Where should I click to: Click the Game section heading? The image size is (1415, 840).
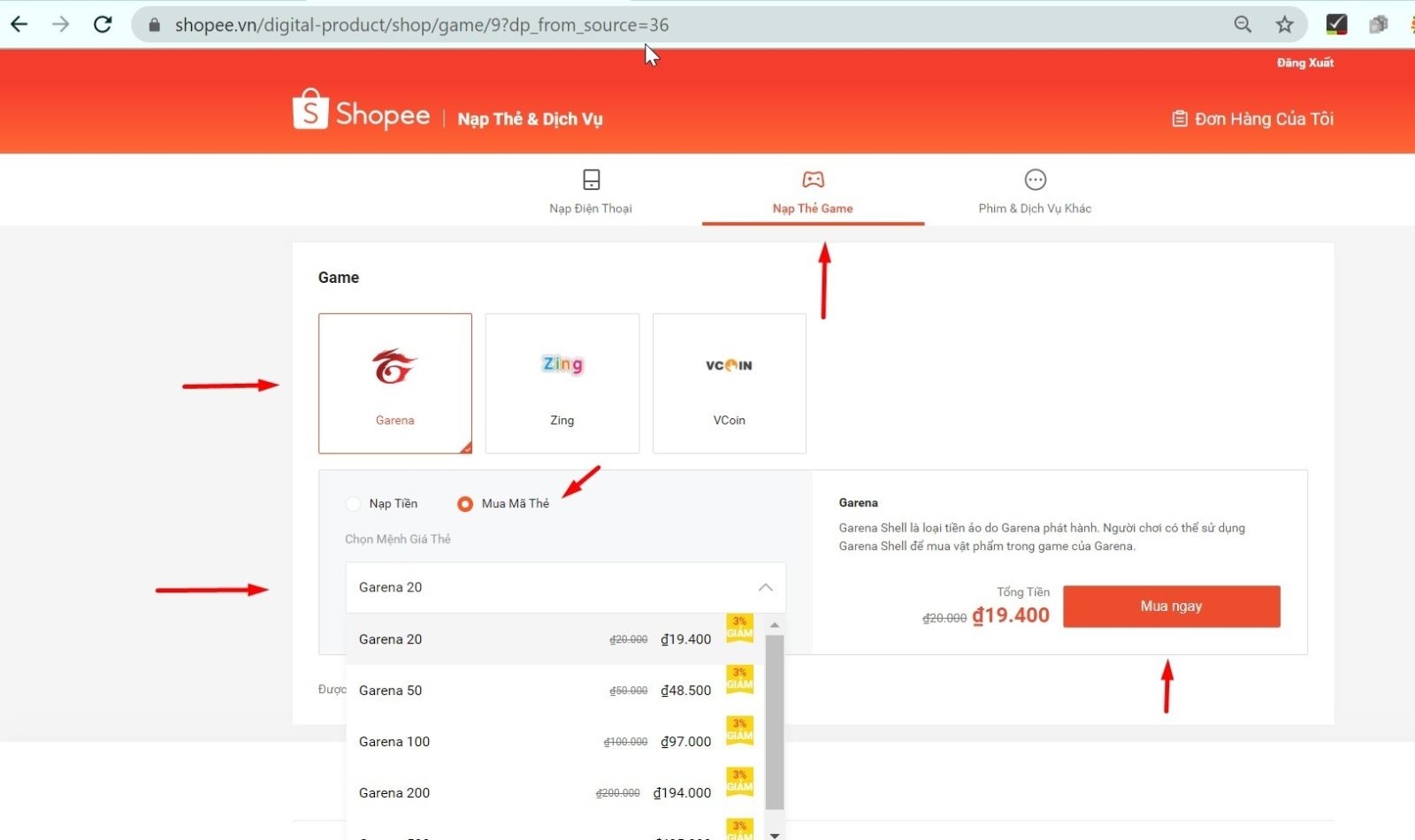click(339, 278)
